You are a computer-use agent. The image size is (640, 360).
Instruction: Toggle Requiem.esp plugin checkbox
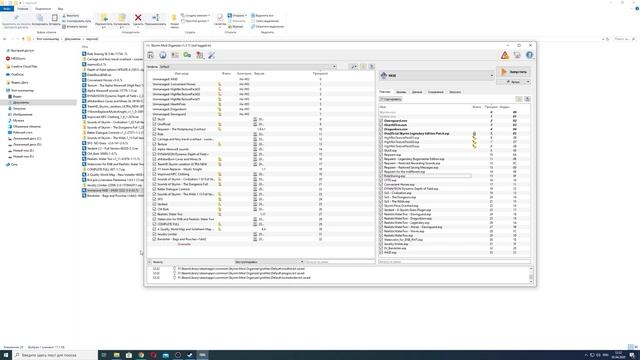(x=381, y=155)
